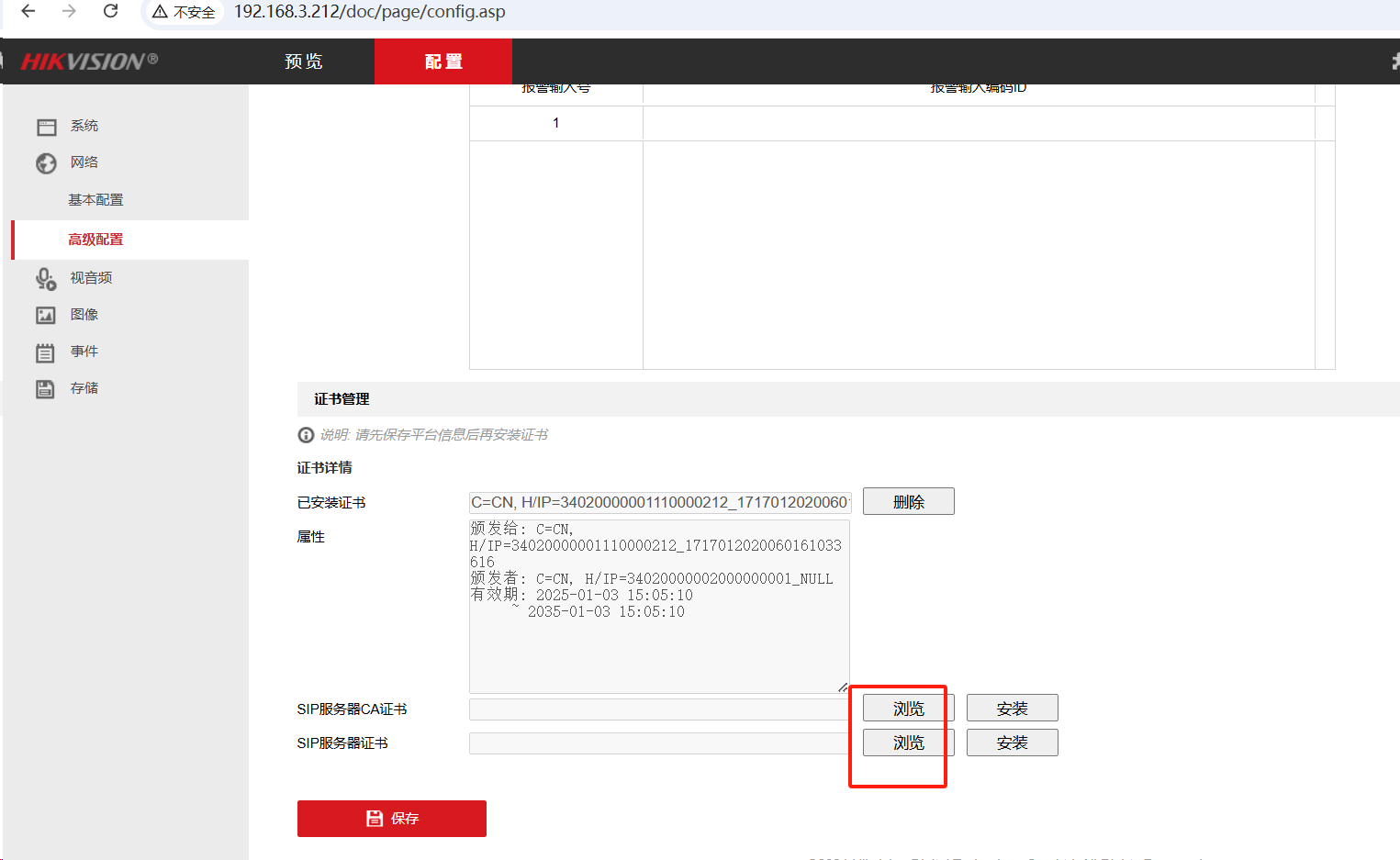Click the info icon next to 说明

(x=305, y=434)
